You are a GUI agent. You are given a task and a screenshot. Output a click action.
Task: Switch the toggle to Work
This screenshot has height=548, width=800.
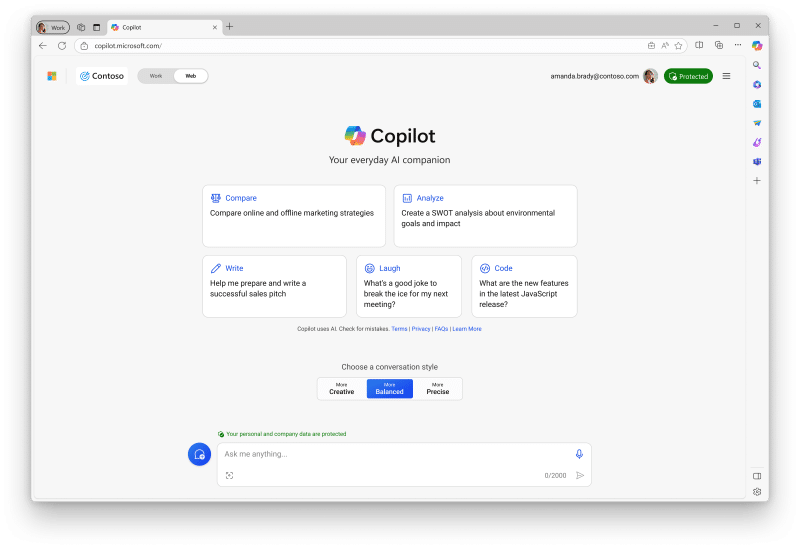coord(156,76)
